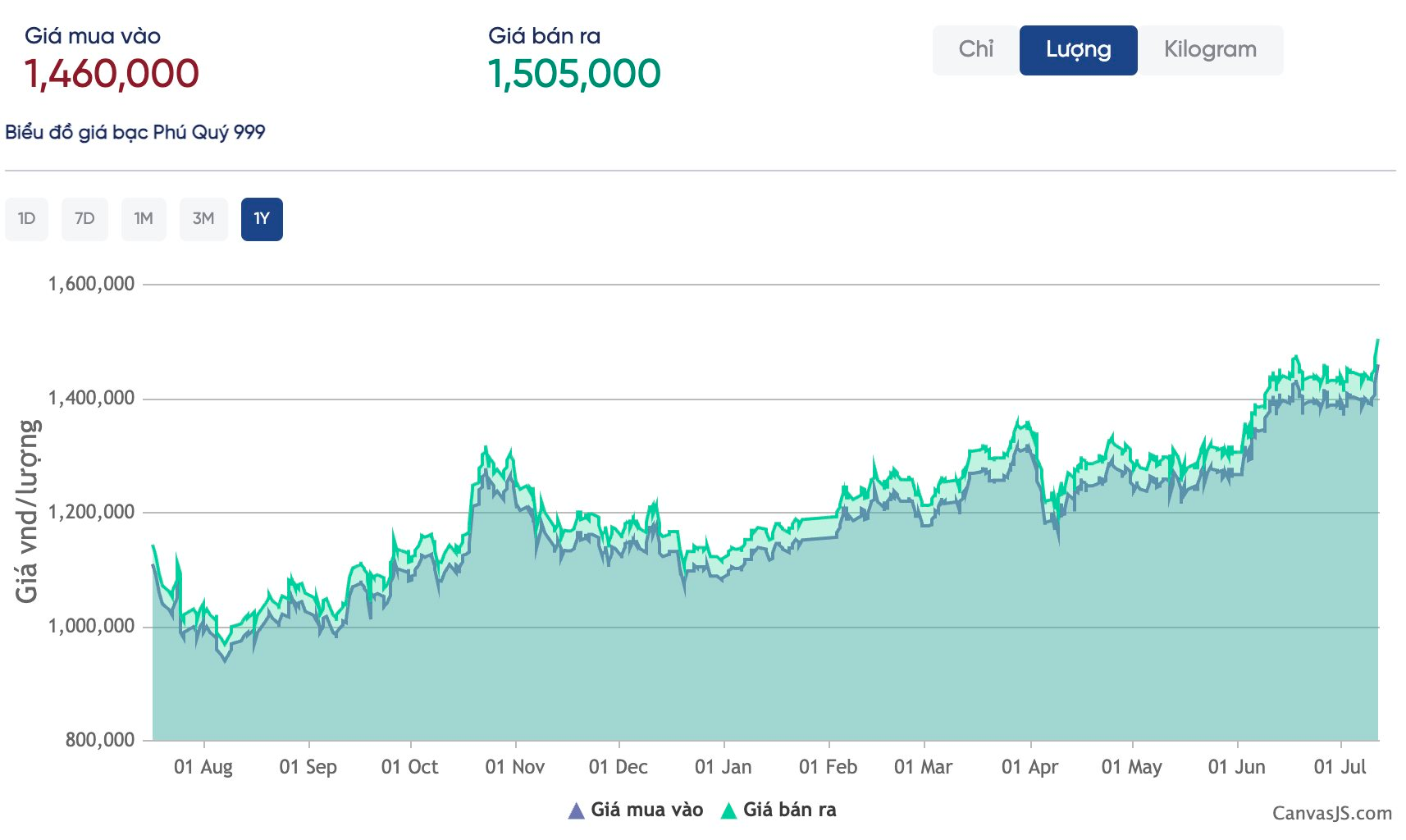This screenshot has height=840, width=1406.
Task: Click the 01 Jan axis label
Action: [723, 767]
